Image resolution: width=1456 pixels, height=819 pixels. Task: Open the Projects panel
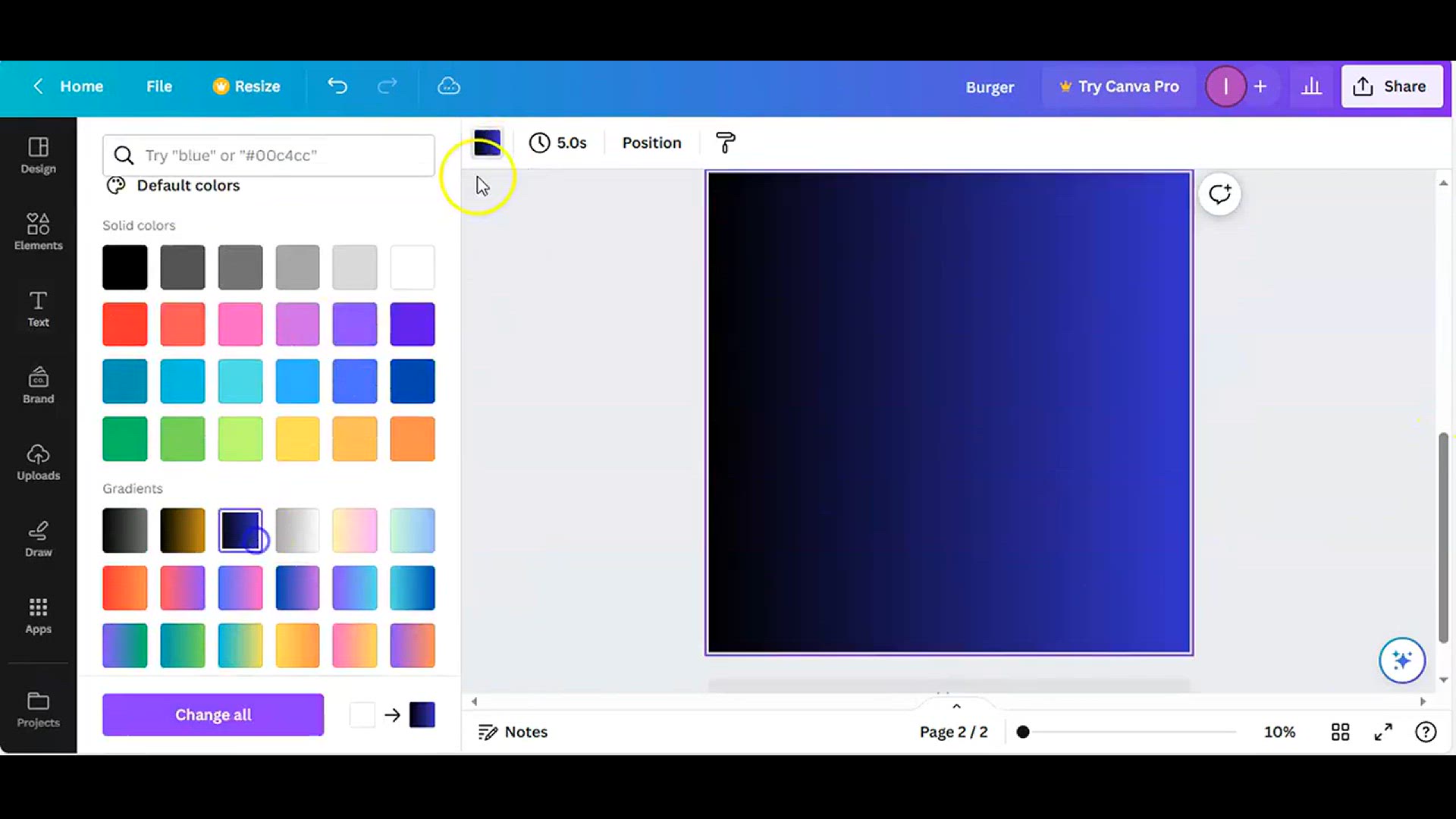click(x=38, y=710)
